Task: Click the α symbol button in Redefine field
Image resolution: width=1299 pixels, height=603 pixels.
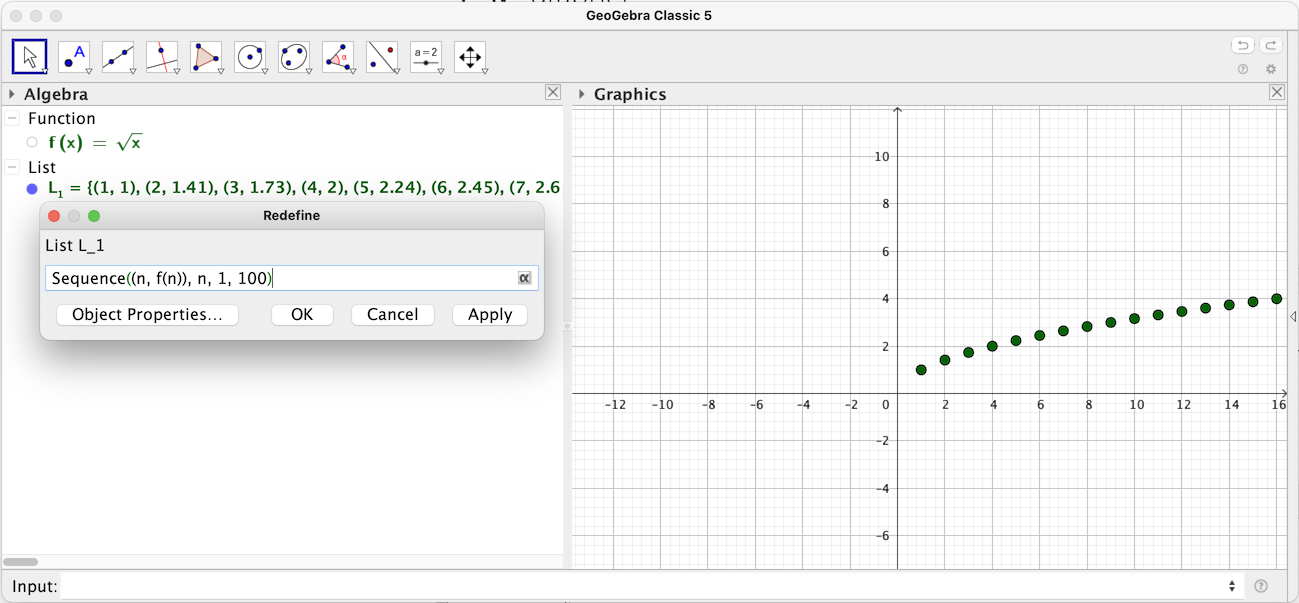Action: tap(524, 278)
